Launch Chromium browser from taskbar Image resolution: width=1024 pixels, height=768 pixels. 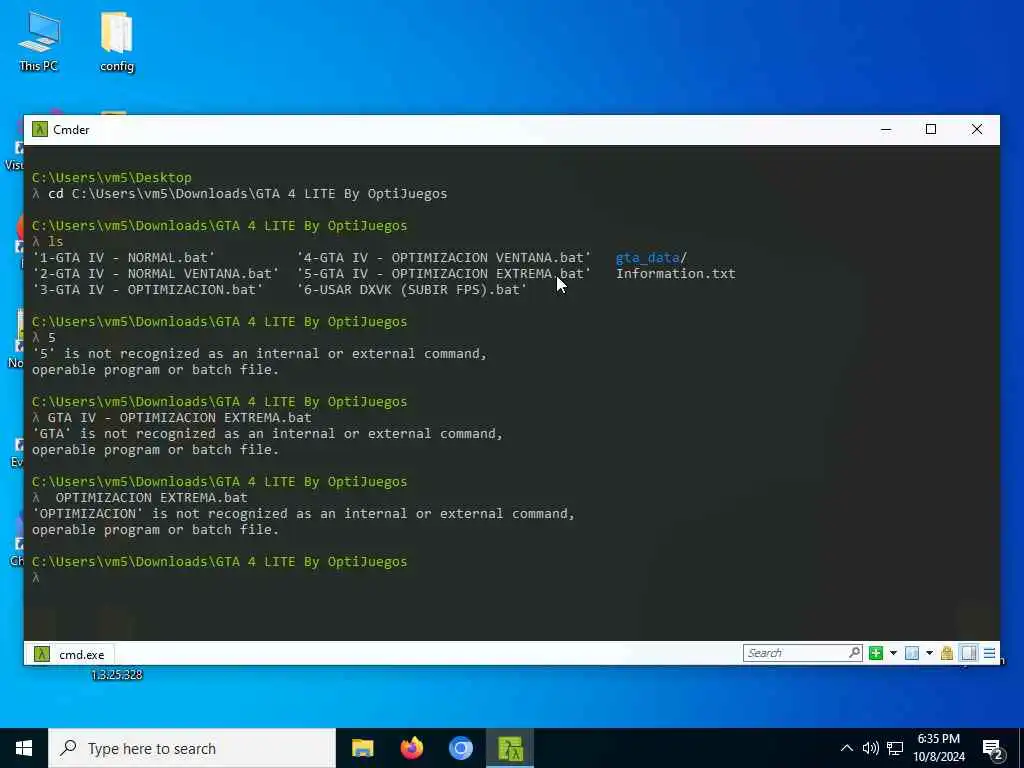coord(460,748)
